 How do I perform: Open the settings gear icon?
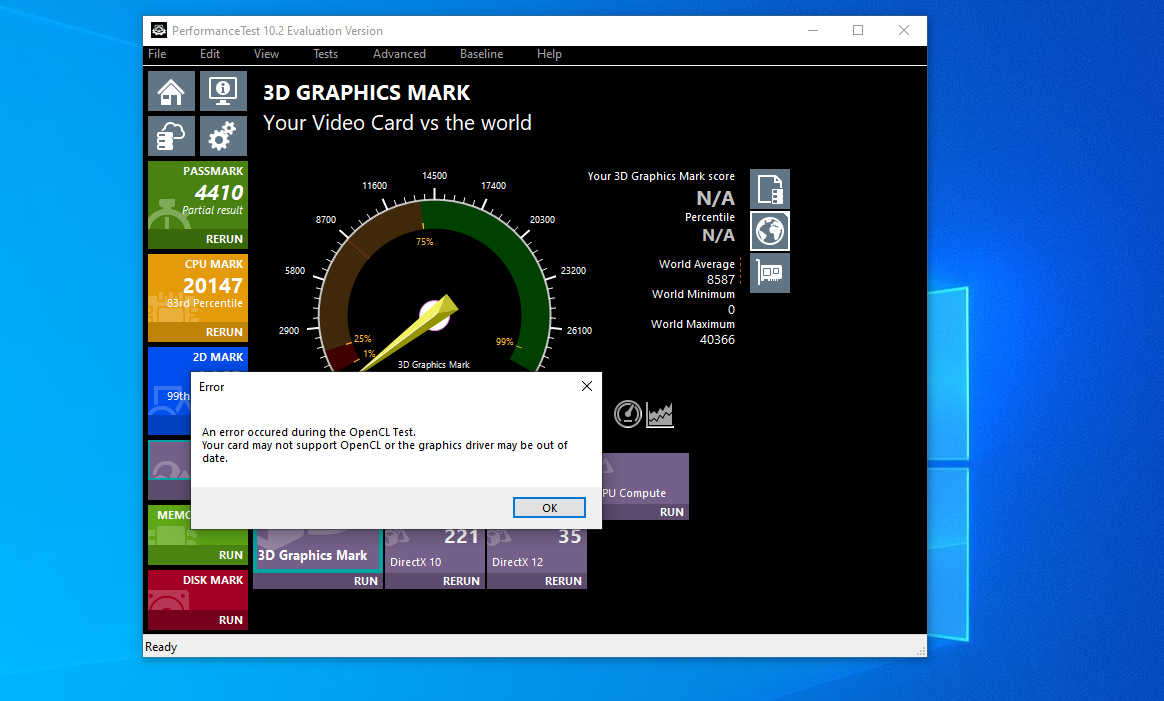(x=223, y=136)
